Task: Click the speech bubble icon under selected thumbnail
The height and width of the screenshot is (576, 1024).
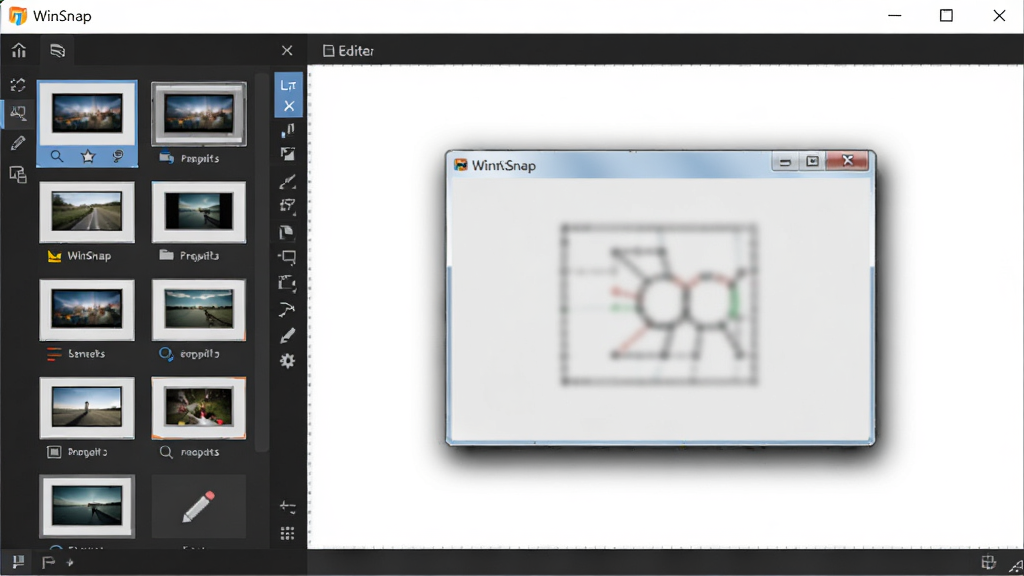Action: pos(118,156)
